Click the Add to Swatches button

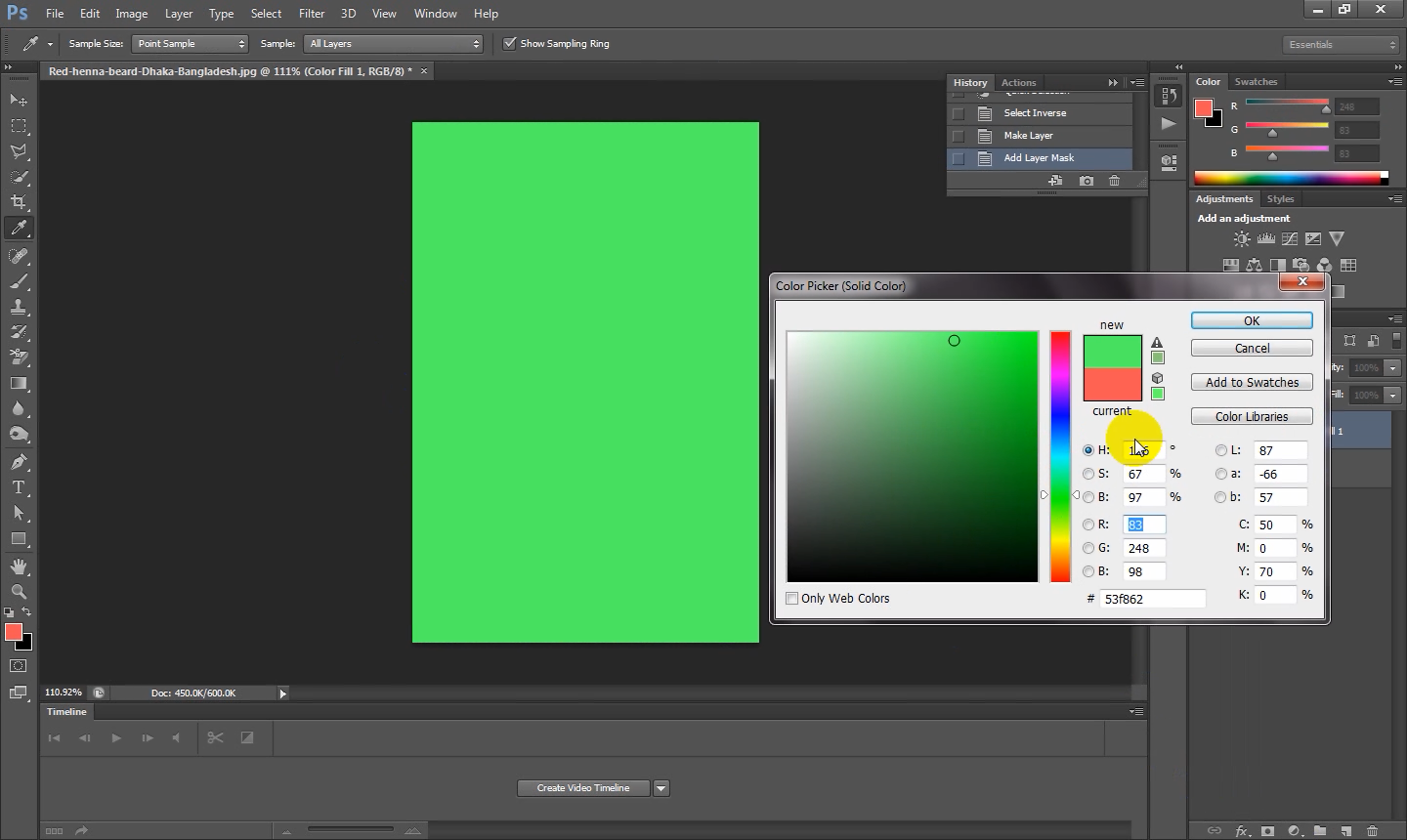1251,383
